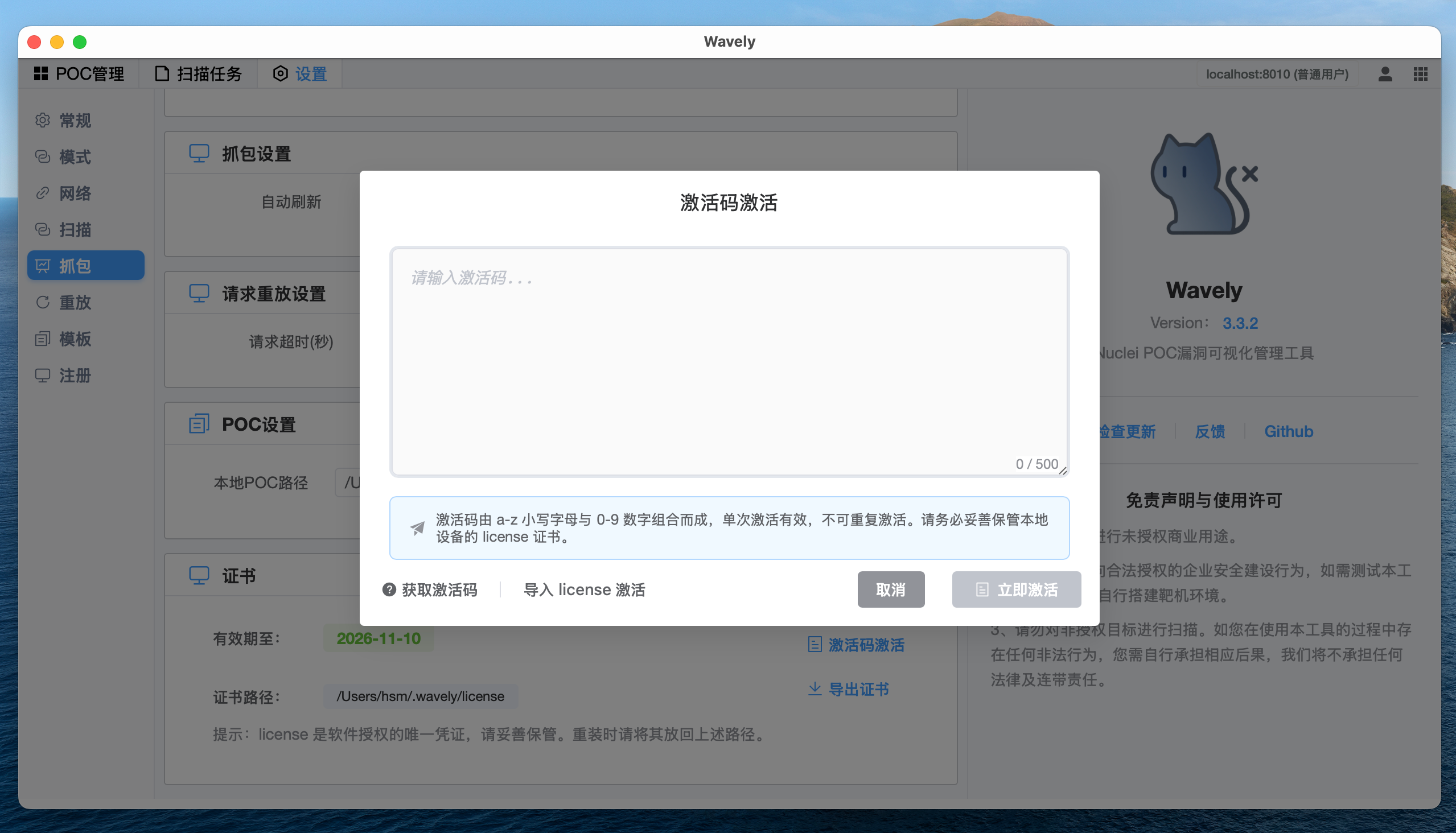Open 注册 settings in sidebar

86,376
